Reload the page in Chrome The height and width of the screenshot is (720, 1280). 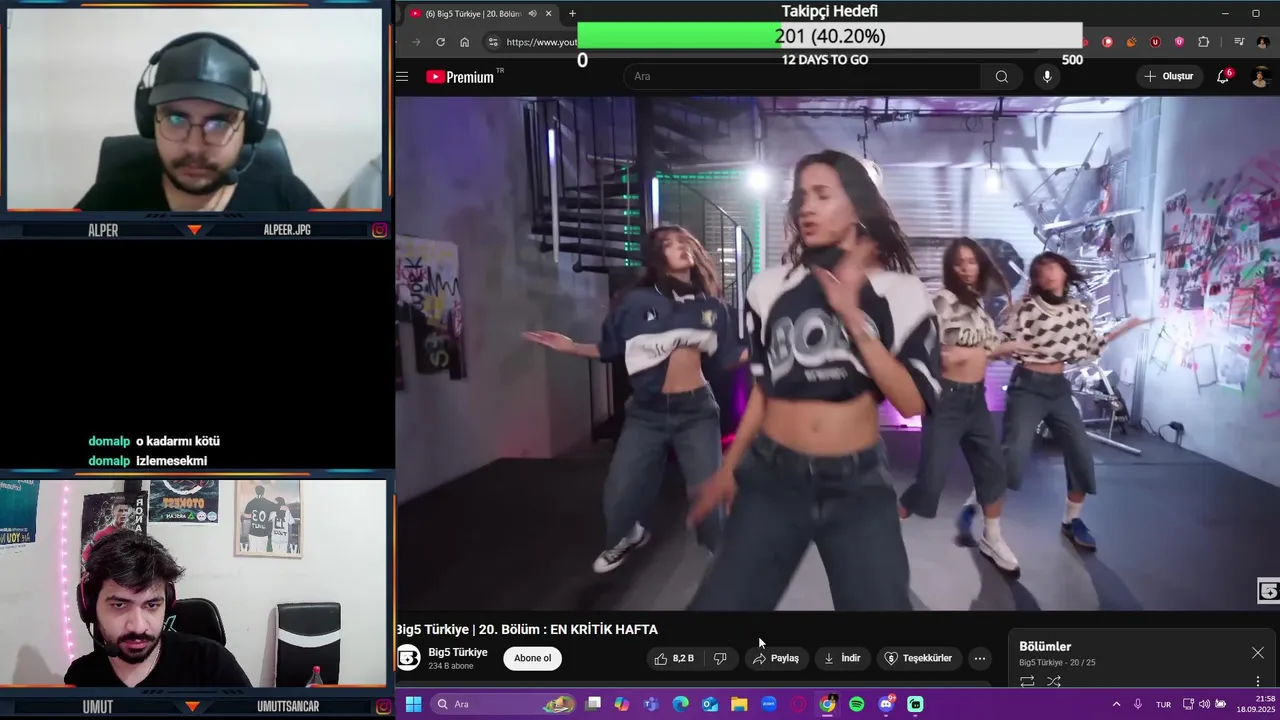440,42
